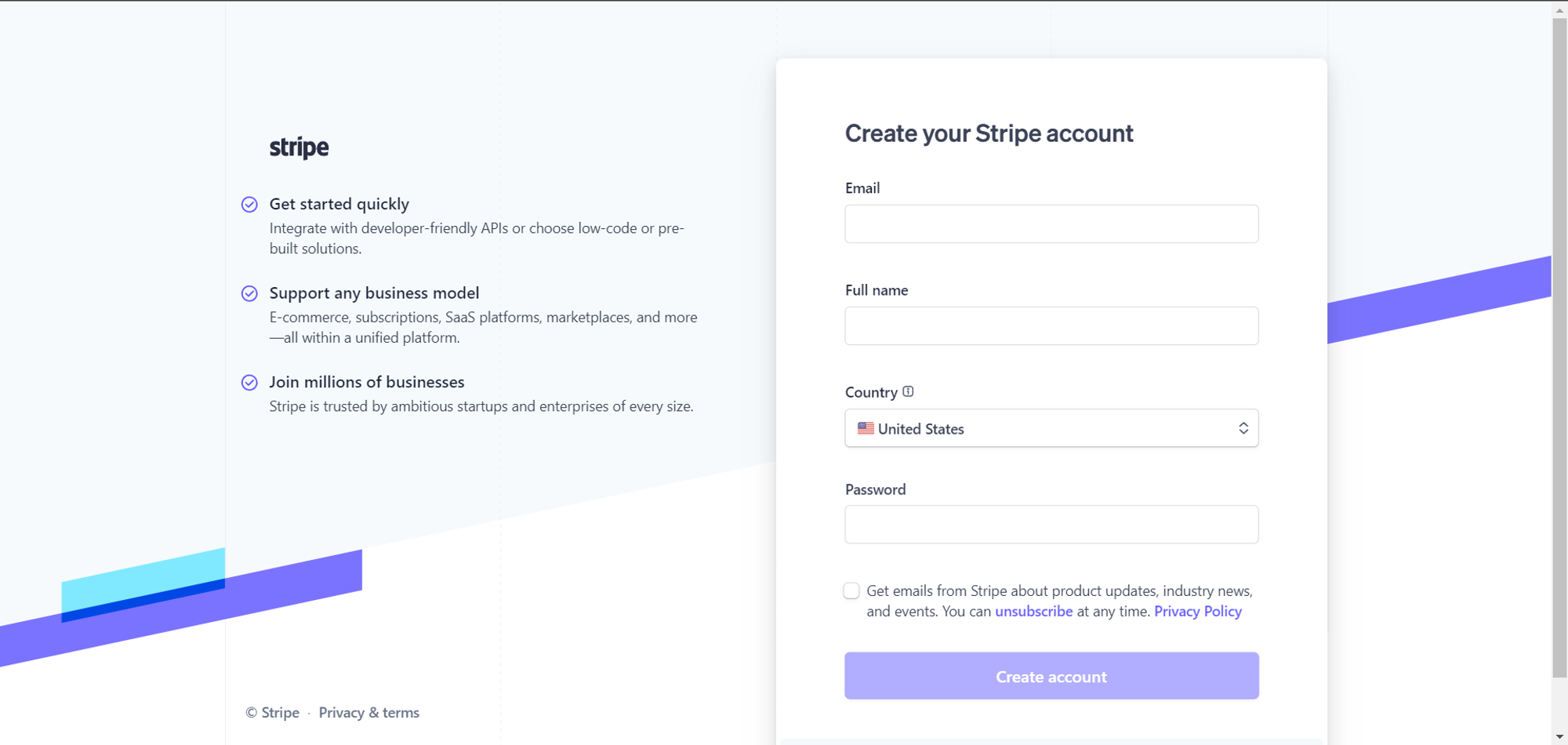1568x745 pixels.
Task: Expand the country list showing United States
Action: (1051, 428)
